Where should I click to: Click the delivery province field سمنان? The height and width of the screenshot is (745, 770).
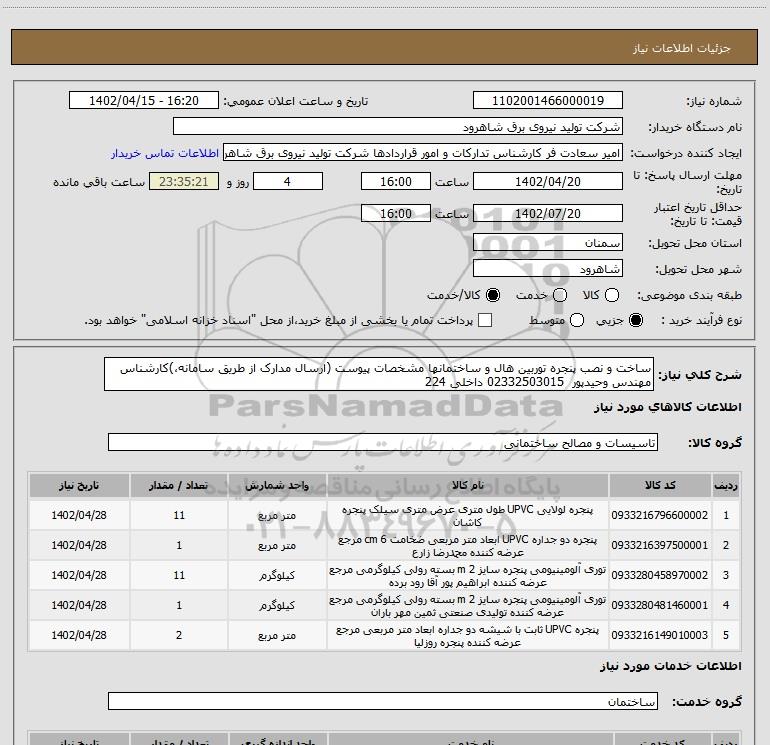tap(548, 243)
